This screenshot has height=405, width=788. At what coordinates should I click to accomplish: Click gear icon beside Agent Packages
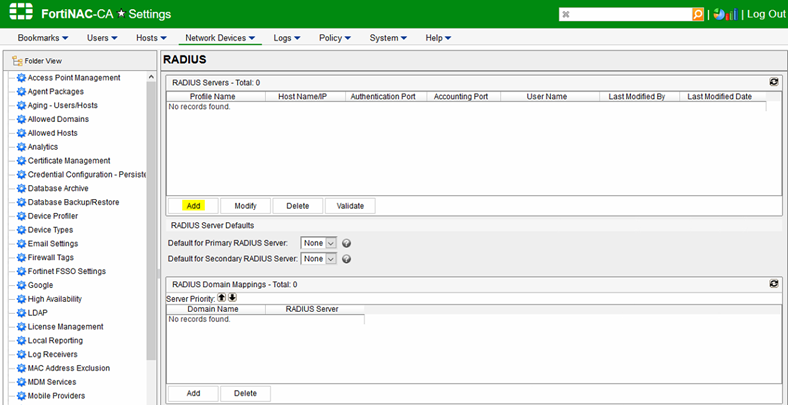click(21, 91)
